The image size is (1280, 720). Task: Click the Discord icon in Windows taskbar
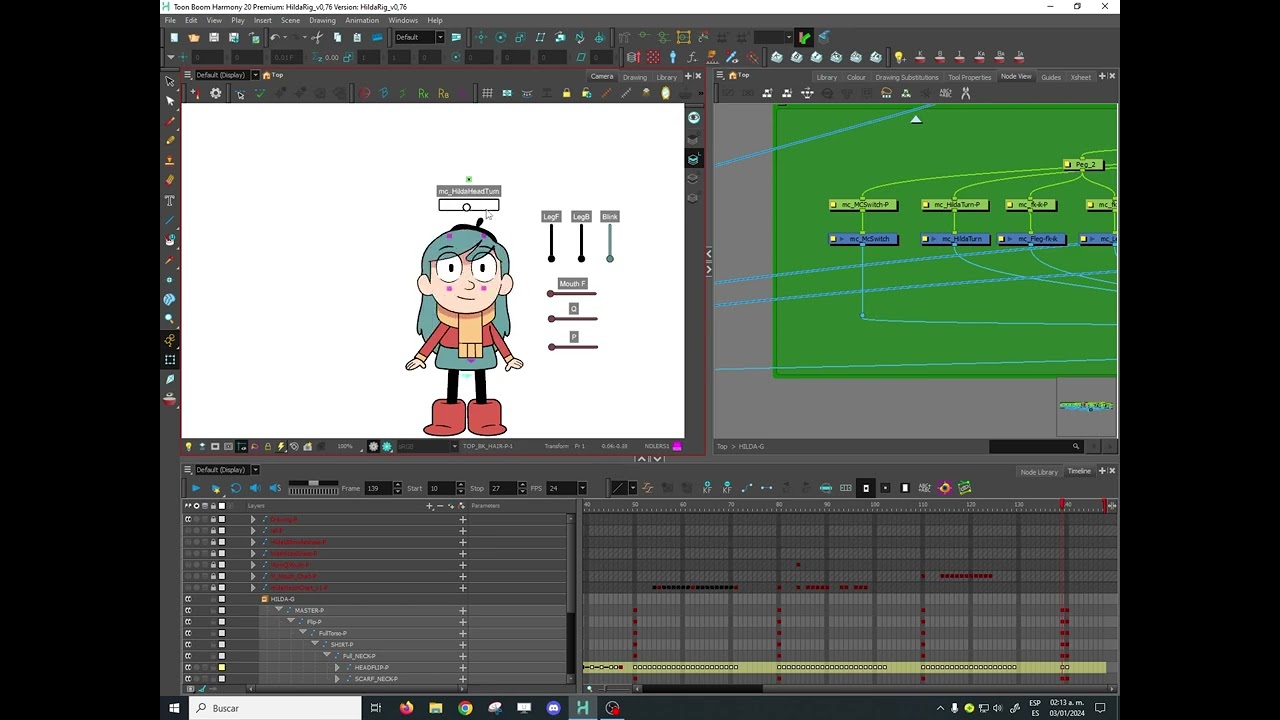553,708
